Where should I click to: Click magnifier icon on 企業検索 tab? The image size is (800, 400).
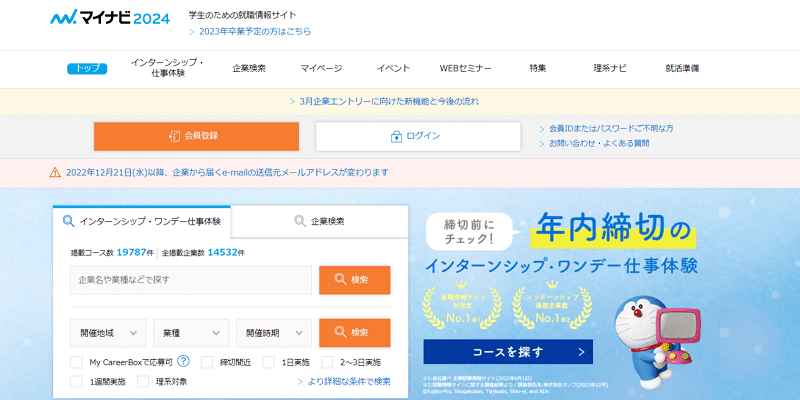[300, 221]
